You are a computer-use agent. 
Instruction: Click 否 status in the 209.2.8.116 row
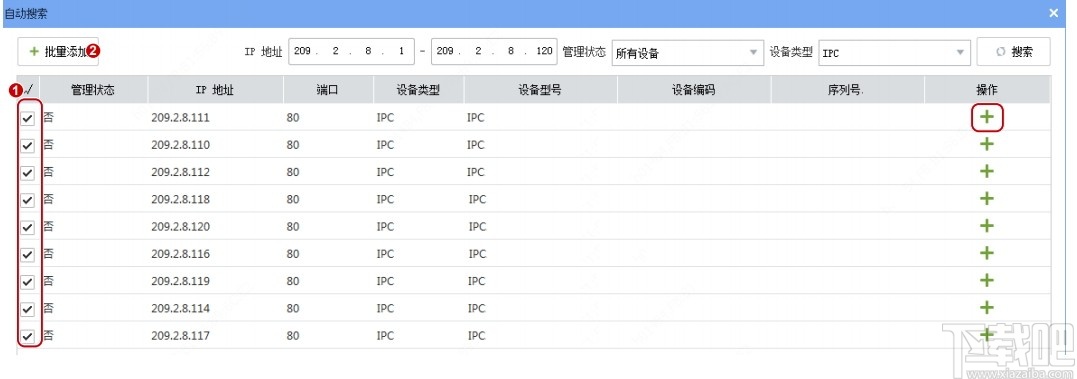(x=49, y=254)
